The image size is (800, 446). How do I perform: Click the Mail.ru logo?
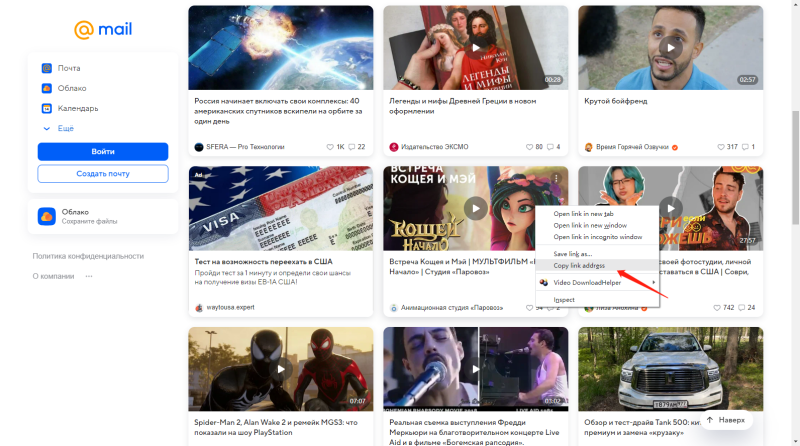pyautogui.click(x=103, y=29)
